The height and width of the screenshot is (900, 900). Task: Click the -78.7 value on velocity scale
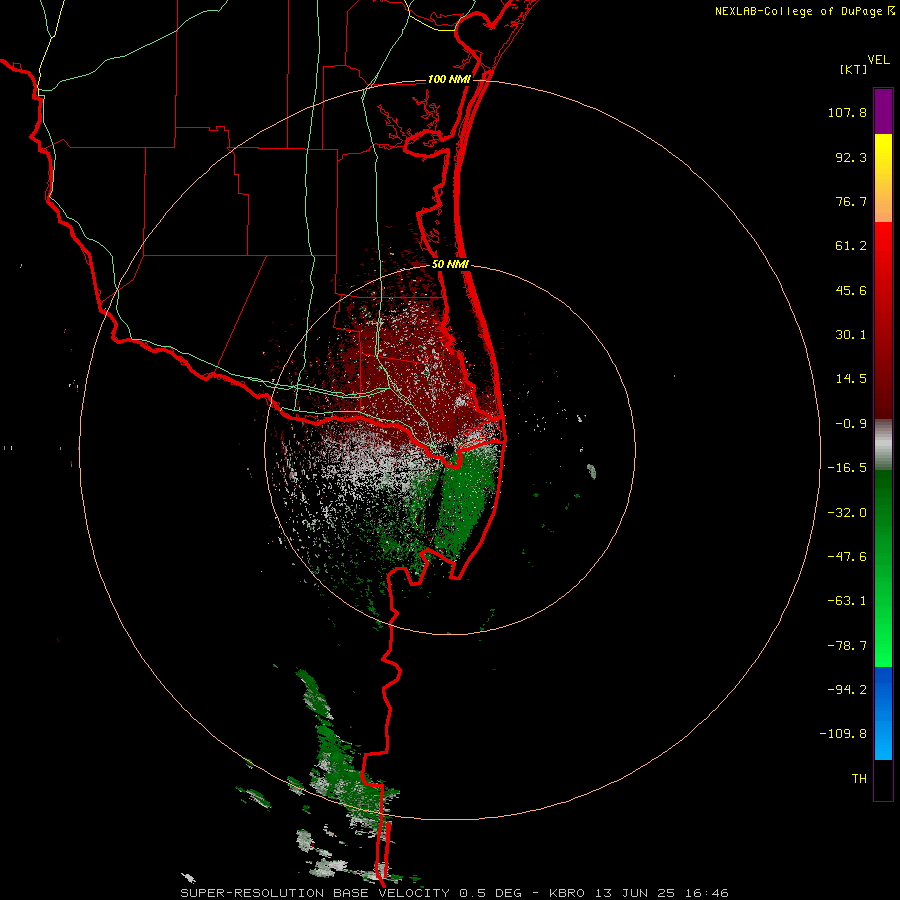[847, 646]
